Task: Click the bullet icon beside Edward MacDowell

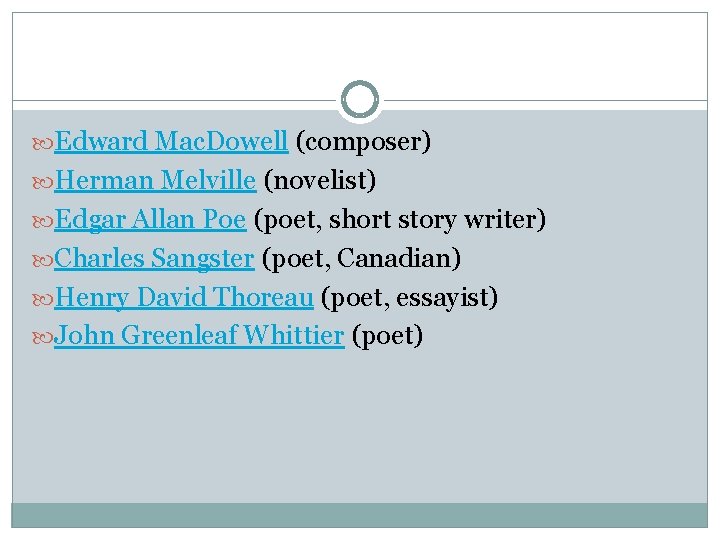Action: [42, 143]
